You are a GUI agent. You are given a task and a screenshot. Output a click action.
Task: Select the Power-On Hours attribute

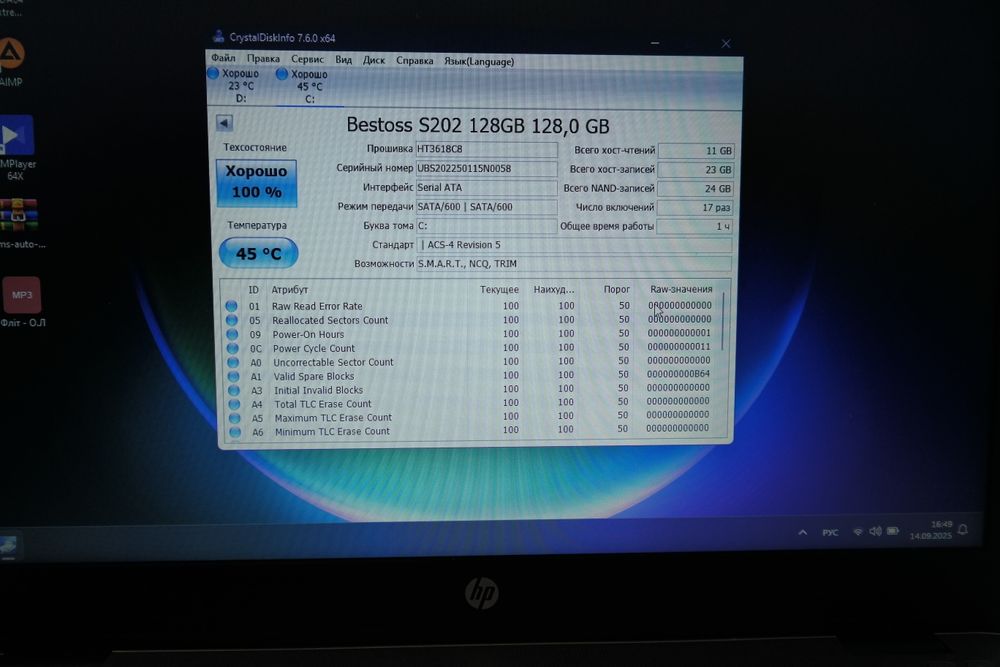coord(308,334)
